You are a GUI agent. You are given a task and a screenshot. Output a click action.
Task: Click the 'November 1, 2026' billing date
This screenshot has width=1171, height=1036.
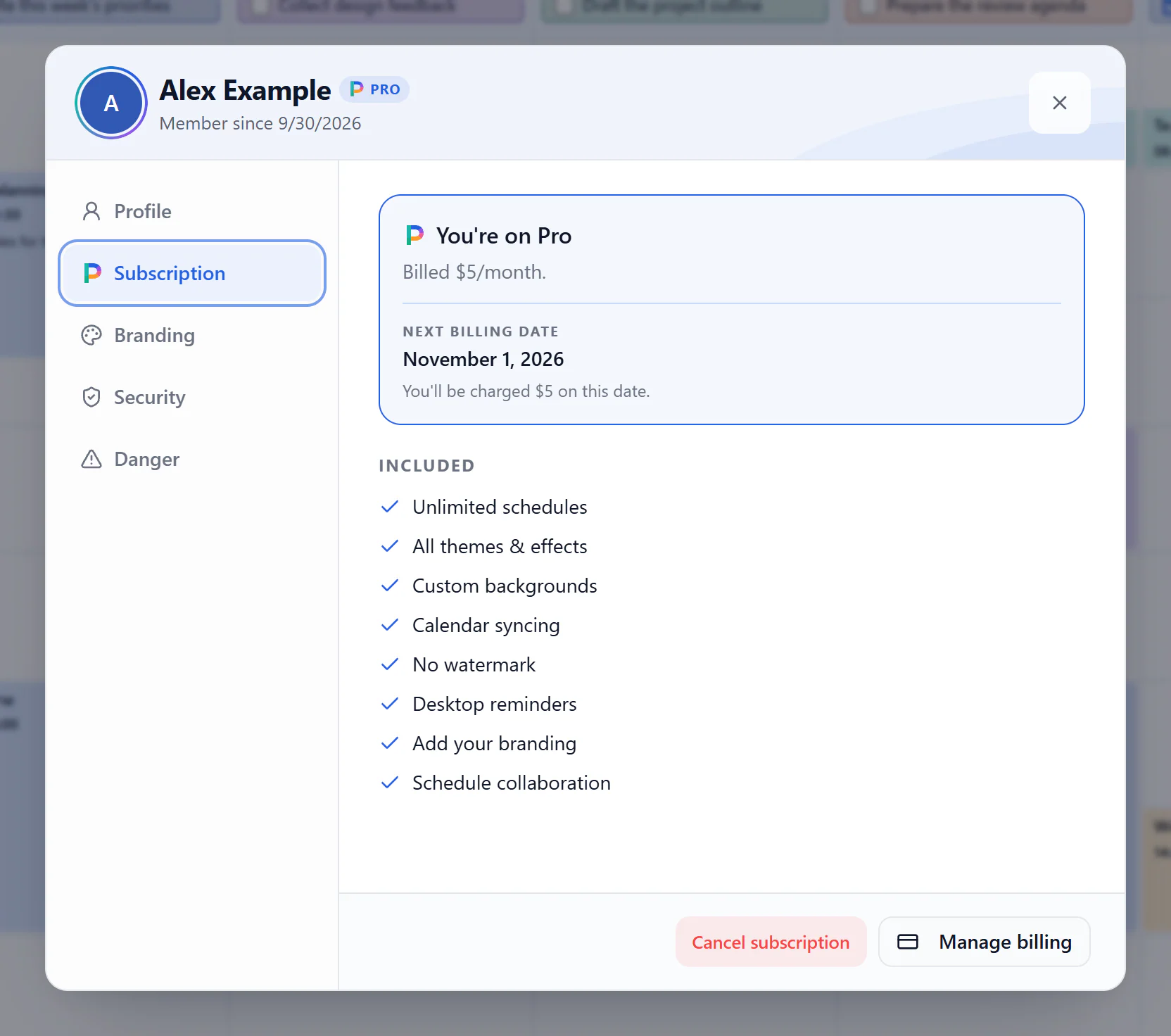click(x=483, y=359)
